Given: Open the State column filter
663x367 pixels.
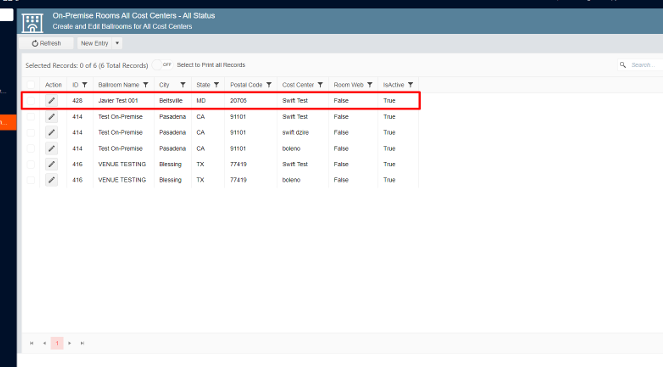Looking at the screenshot, I should [x=216, y=85].
